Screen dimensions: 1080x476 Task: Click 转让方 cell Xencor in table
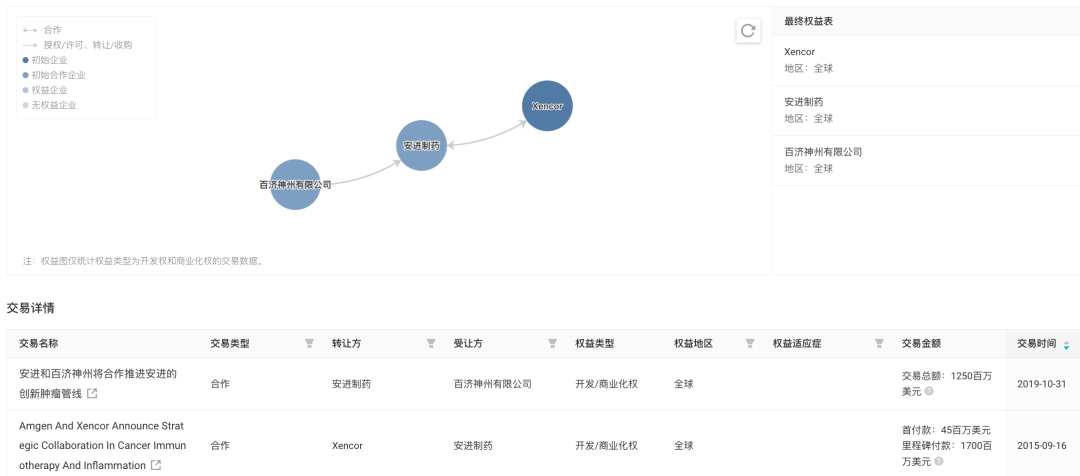pos(347,446)
